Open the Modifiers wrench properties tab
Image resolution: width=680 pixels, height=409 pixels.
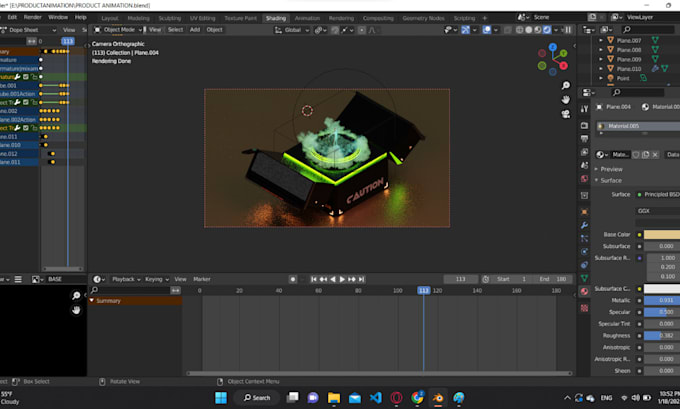584,225
